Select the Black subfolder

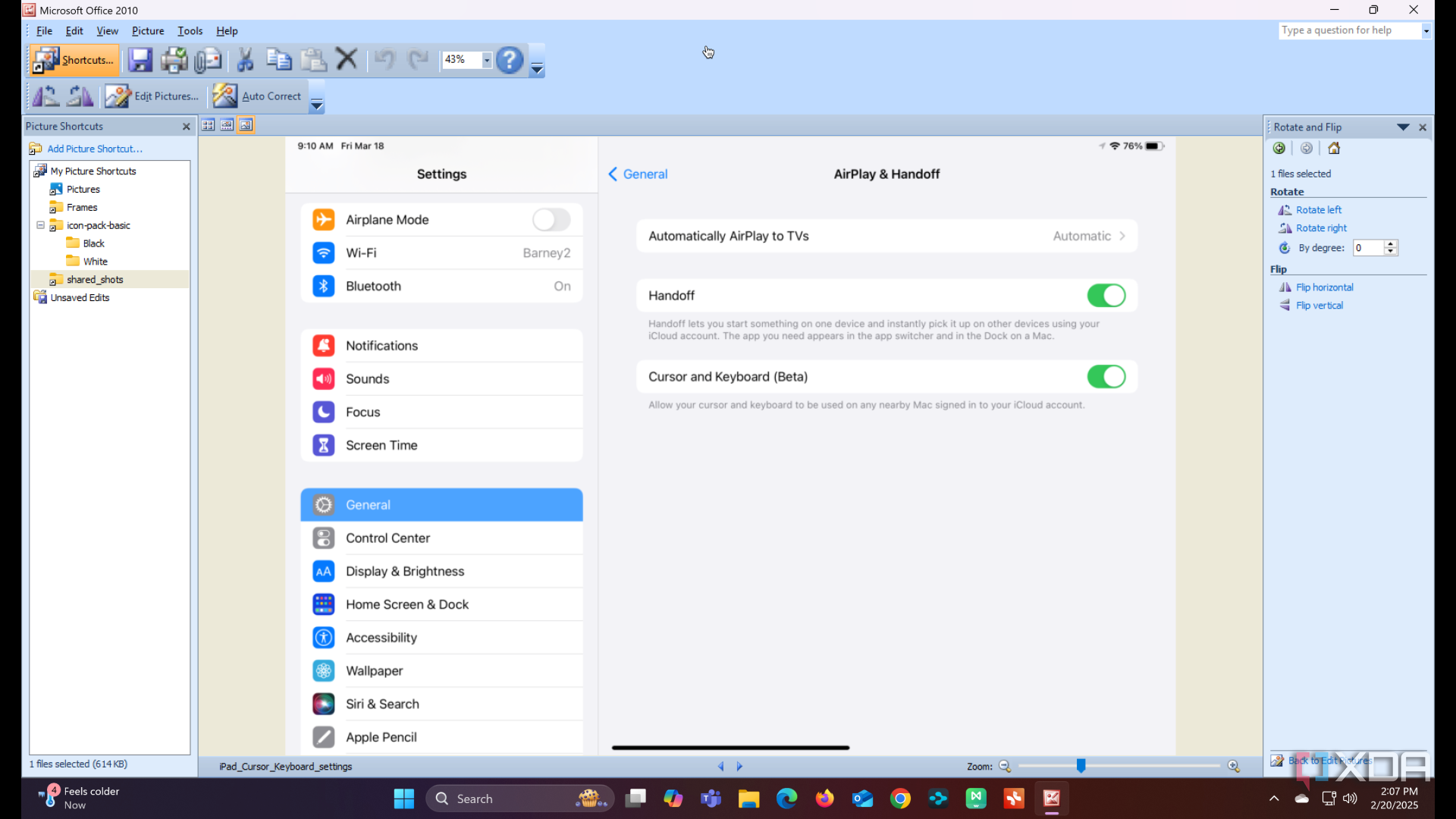(94, 243)
